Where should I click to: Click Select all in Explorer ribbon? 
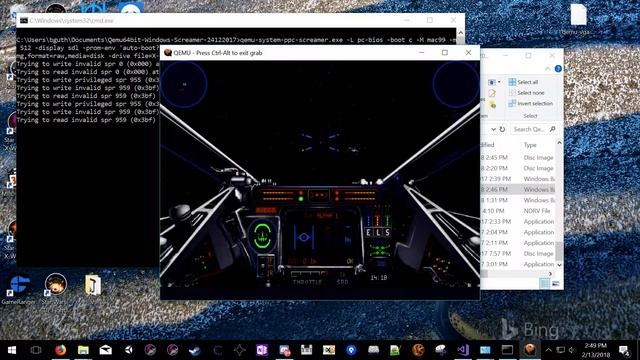(523, 82)
